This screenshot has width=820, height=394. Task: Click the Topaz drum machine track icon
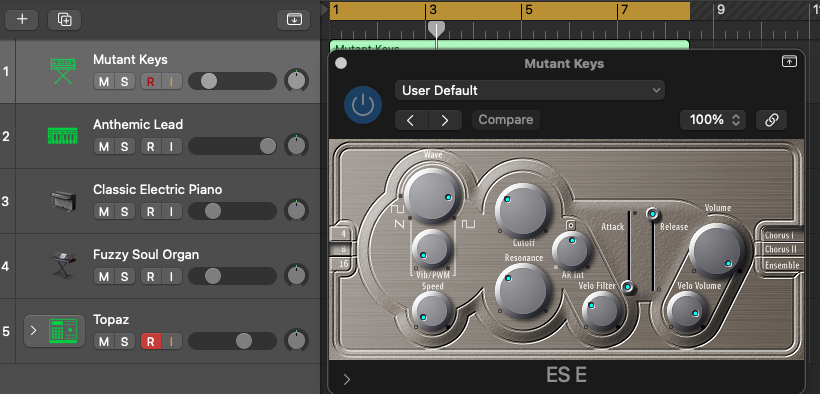coord(63,331)
